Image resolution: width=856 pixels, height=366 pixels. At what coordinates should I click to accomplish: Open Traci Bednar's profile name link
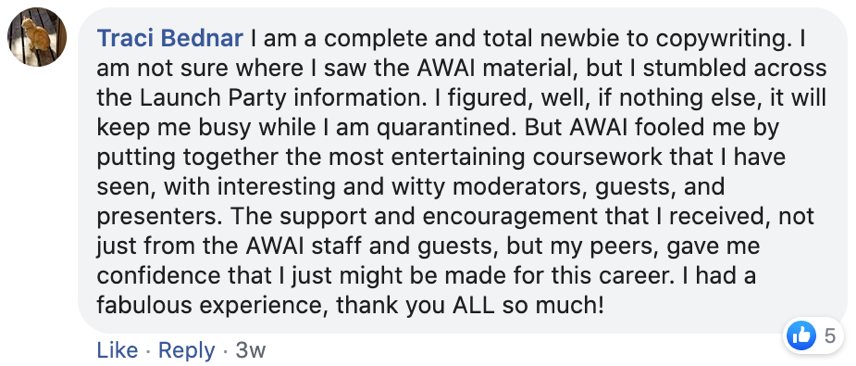(170, 39)
